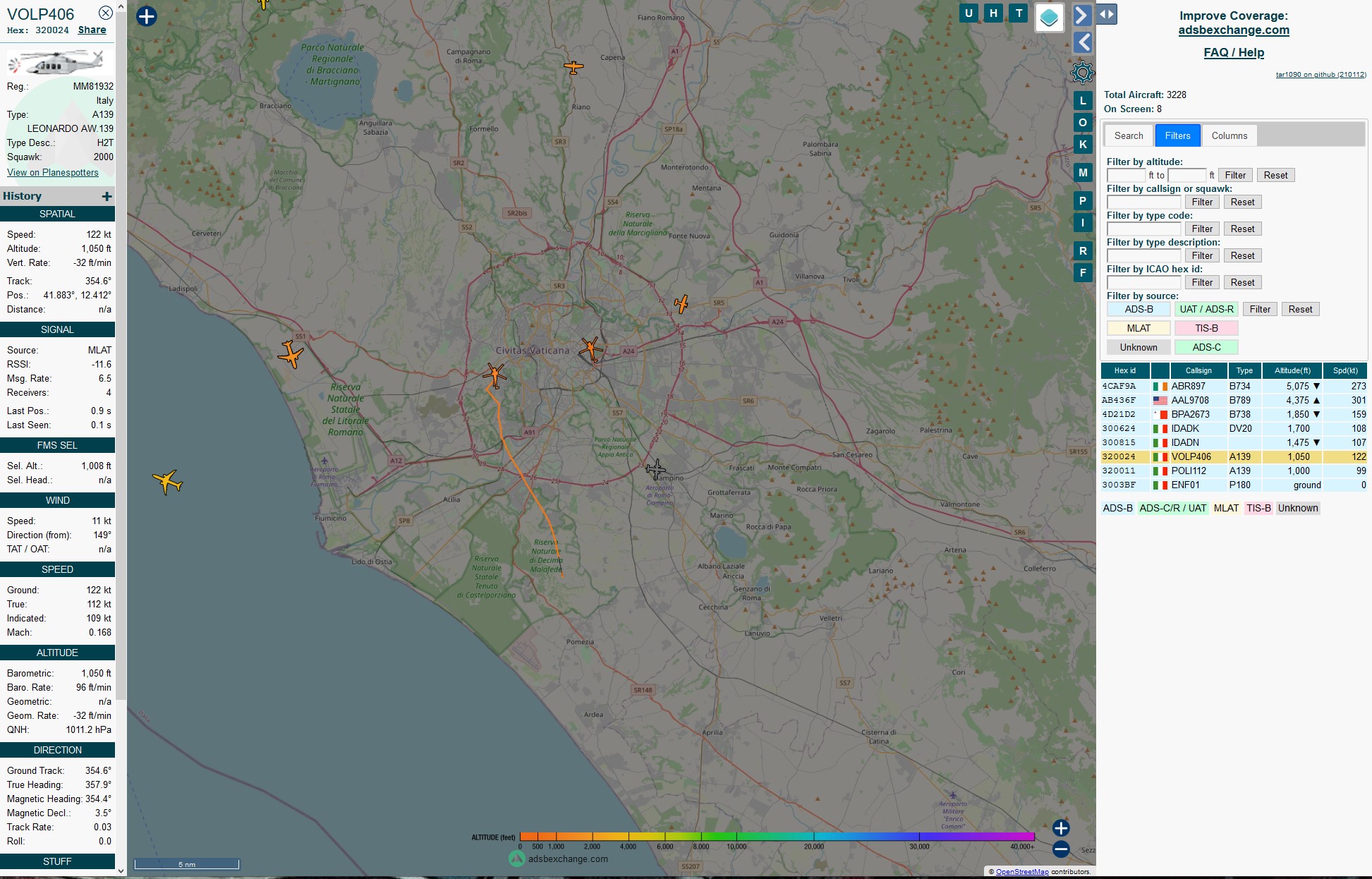The width and height of the screenshot is (1372, 879).
Task: Toggle the H map button
Action: pyautogui.click(x=993, y=13)
